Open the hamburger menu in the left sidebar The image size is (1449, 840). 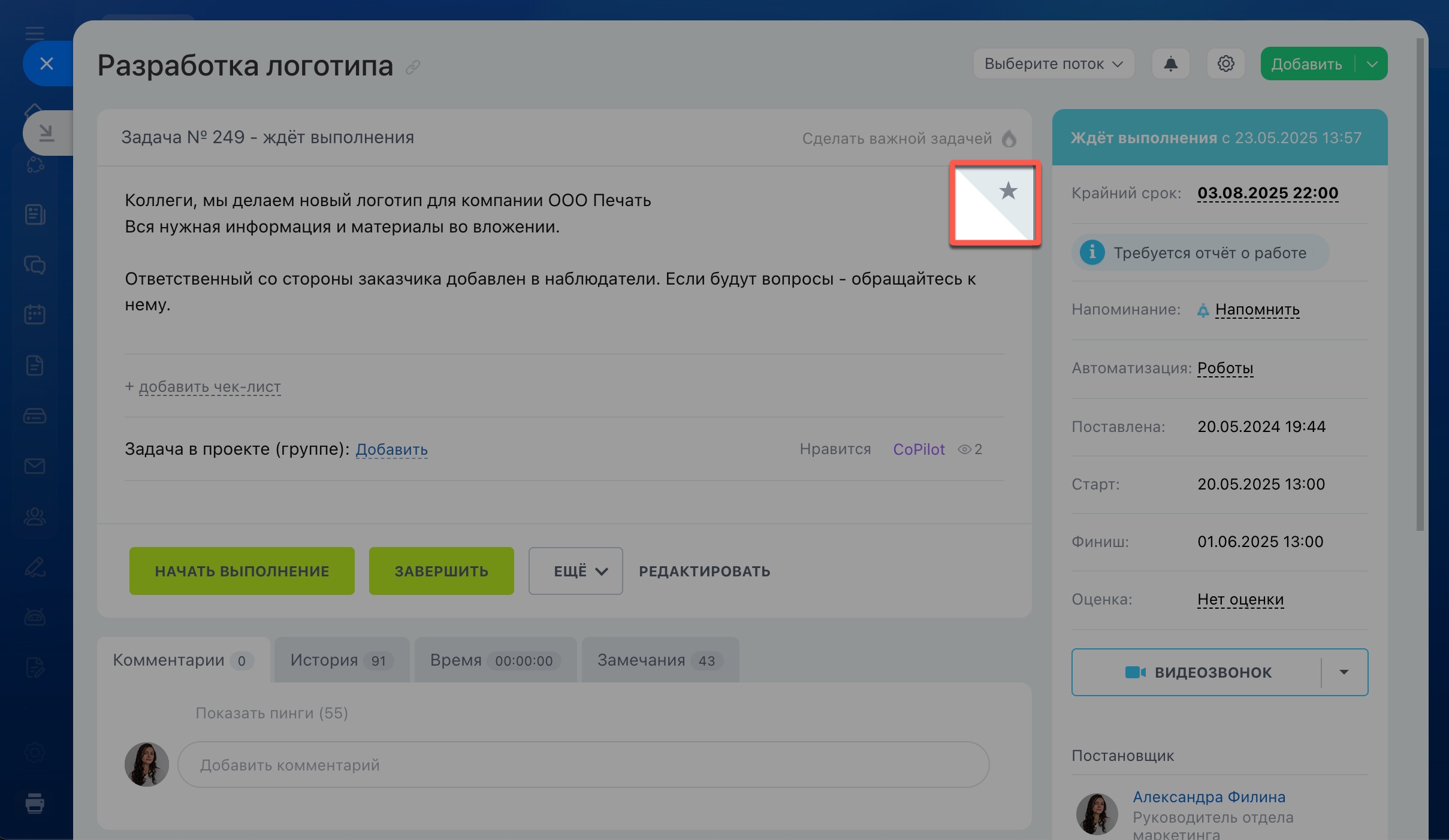click(x=35, y=32)
